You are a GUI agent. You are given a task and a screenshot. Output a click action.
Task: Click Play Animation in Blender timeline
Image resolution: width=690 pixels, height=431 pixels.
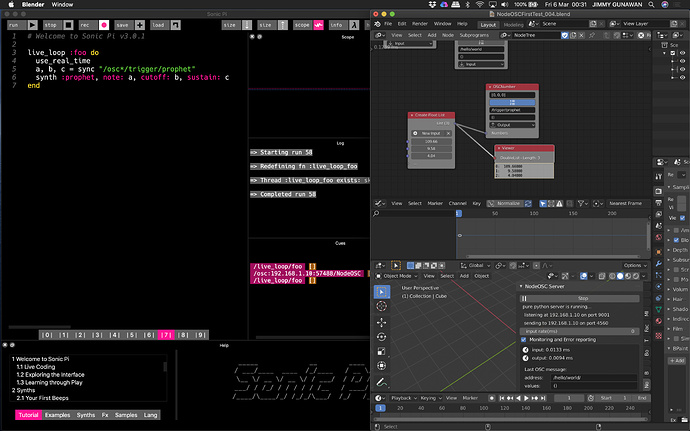tap(526, 398)
